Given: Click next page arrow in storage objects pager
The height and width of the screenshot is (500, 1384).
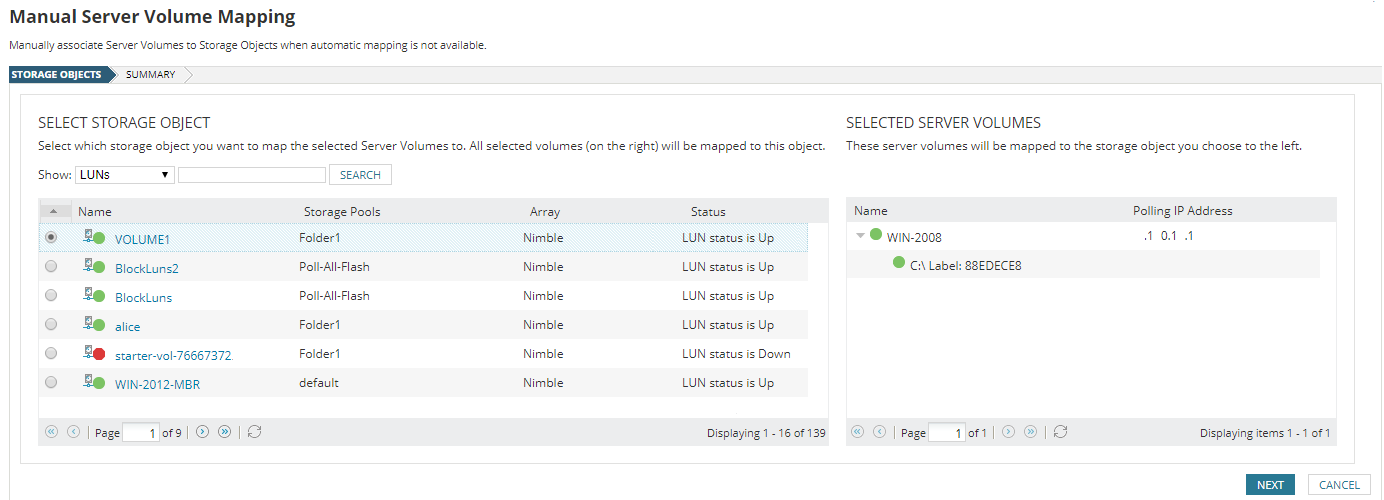Looking at the screenshot, I should point(202,432).
